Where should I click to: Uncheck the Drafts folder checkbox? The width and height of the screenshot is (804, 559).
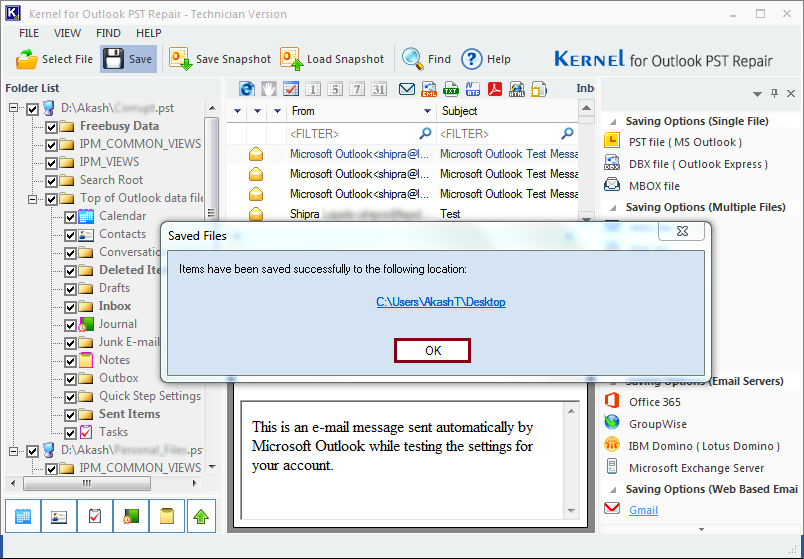[x=71, y=289]
